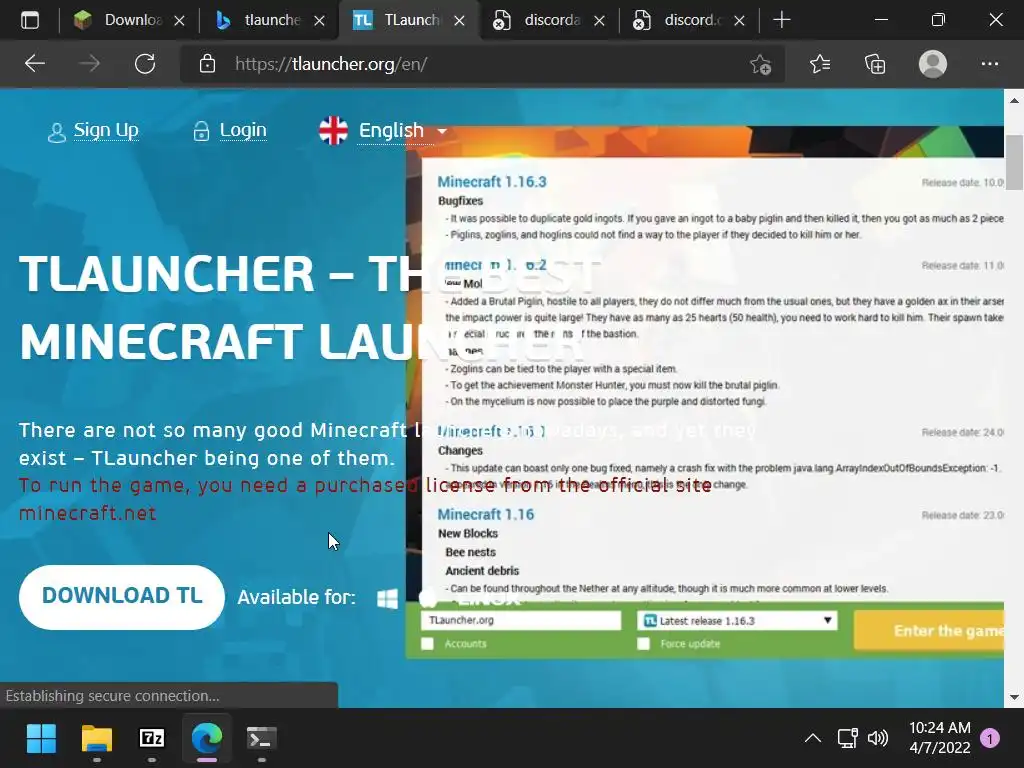Open the notification badge
1024x768 pixels.
coord(990,739)
